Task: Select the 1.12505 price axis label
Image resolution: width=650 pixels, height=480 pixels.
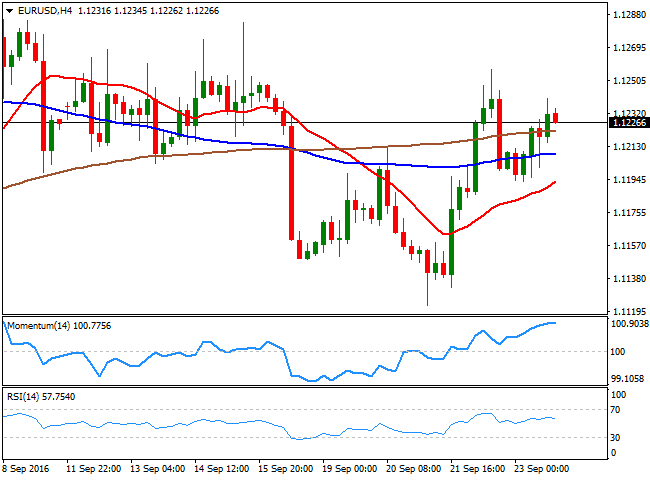Action: tap(629, 81)
